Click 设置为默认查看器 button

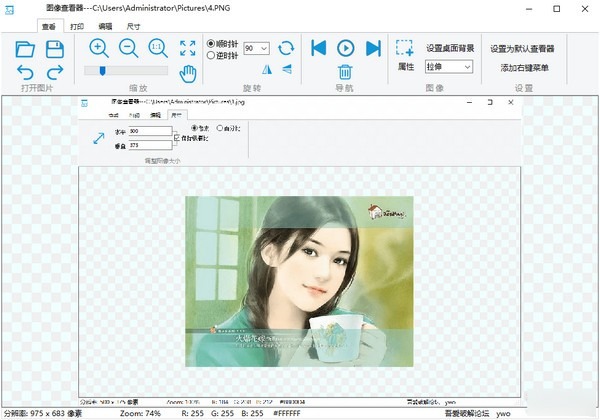click(522, 49)
